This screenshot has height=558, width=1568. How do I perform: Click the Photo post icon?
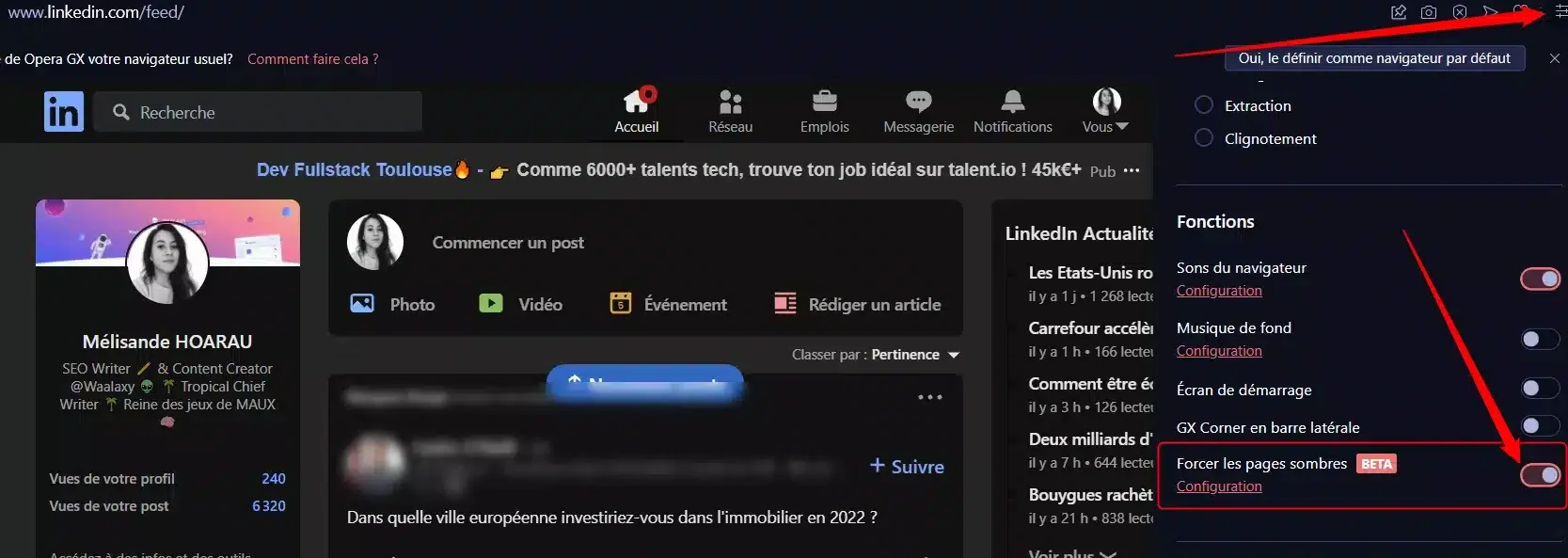pos(362,303)
